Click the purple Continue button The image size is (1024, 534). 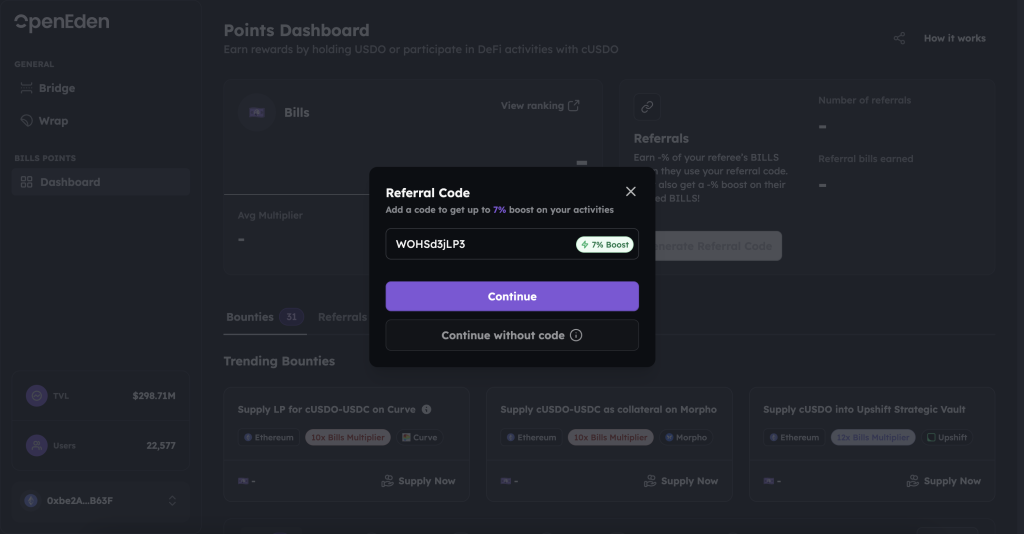(x=512, y=296)
